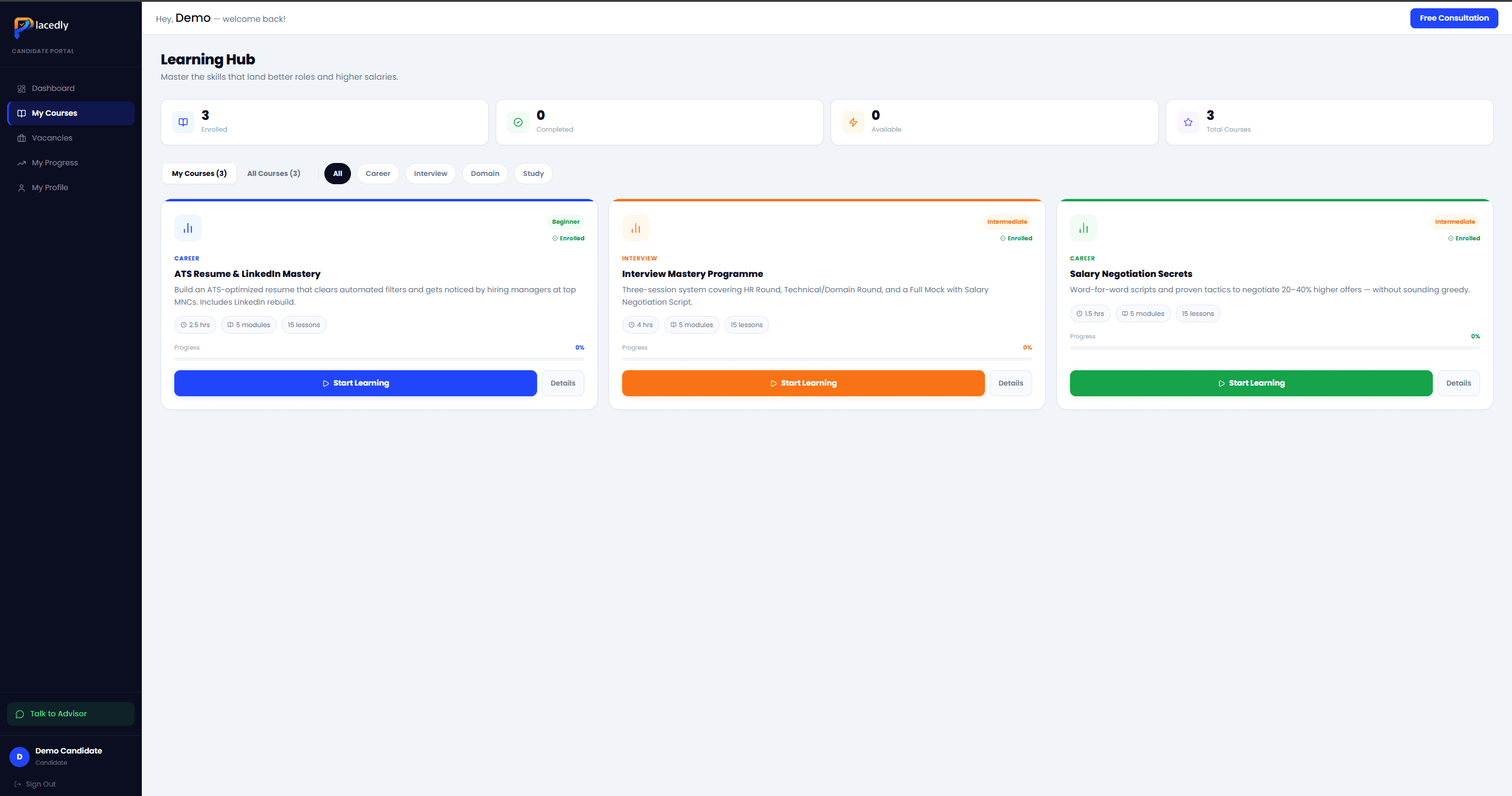Click the ATS Resume course progress bar
This screenshot has height=796, width=1512.
(379, 359)
